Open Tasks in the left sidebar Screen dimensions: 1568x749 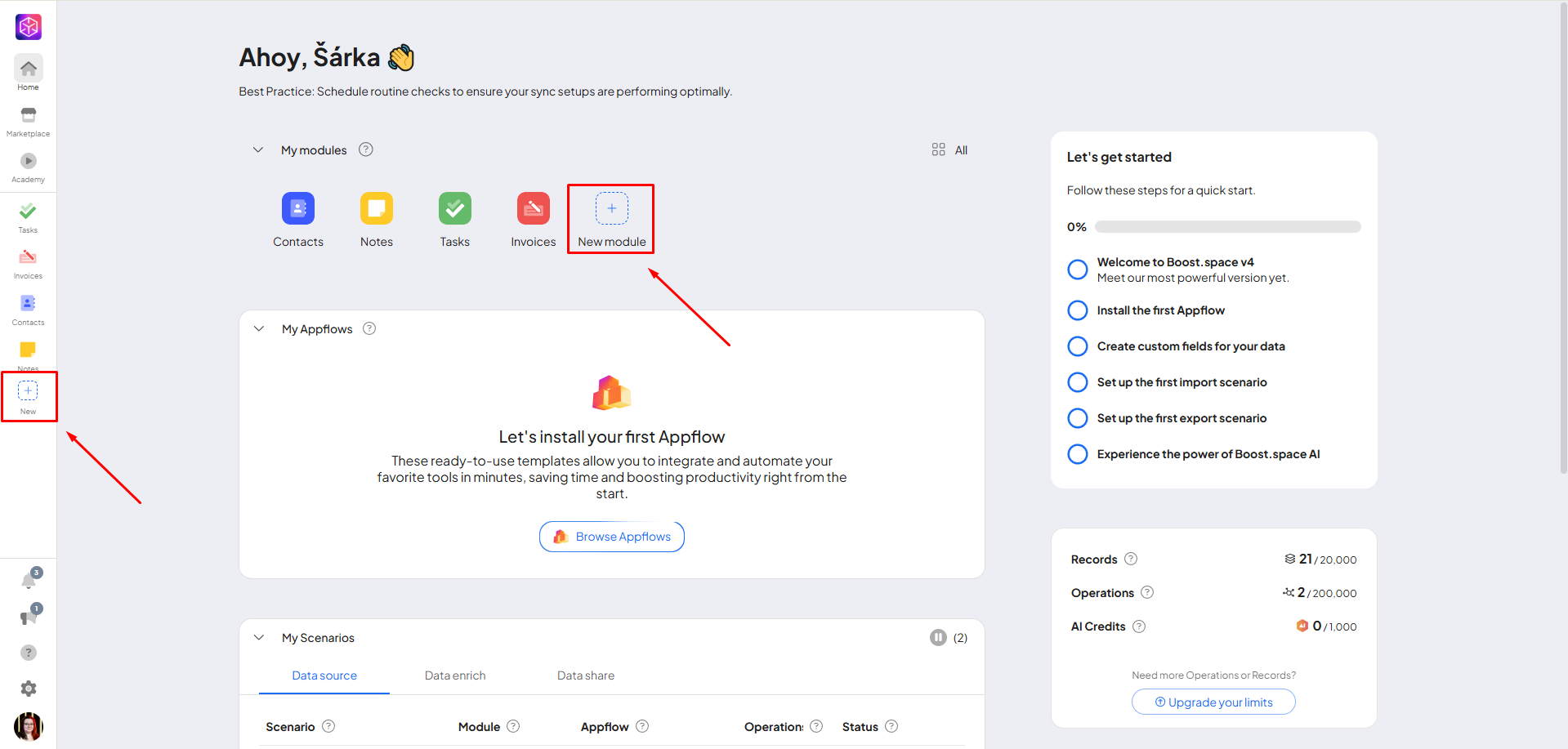coord(29,218)
